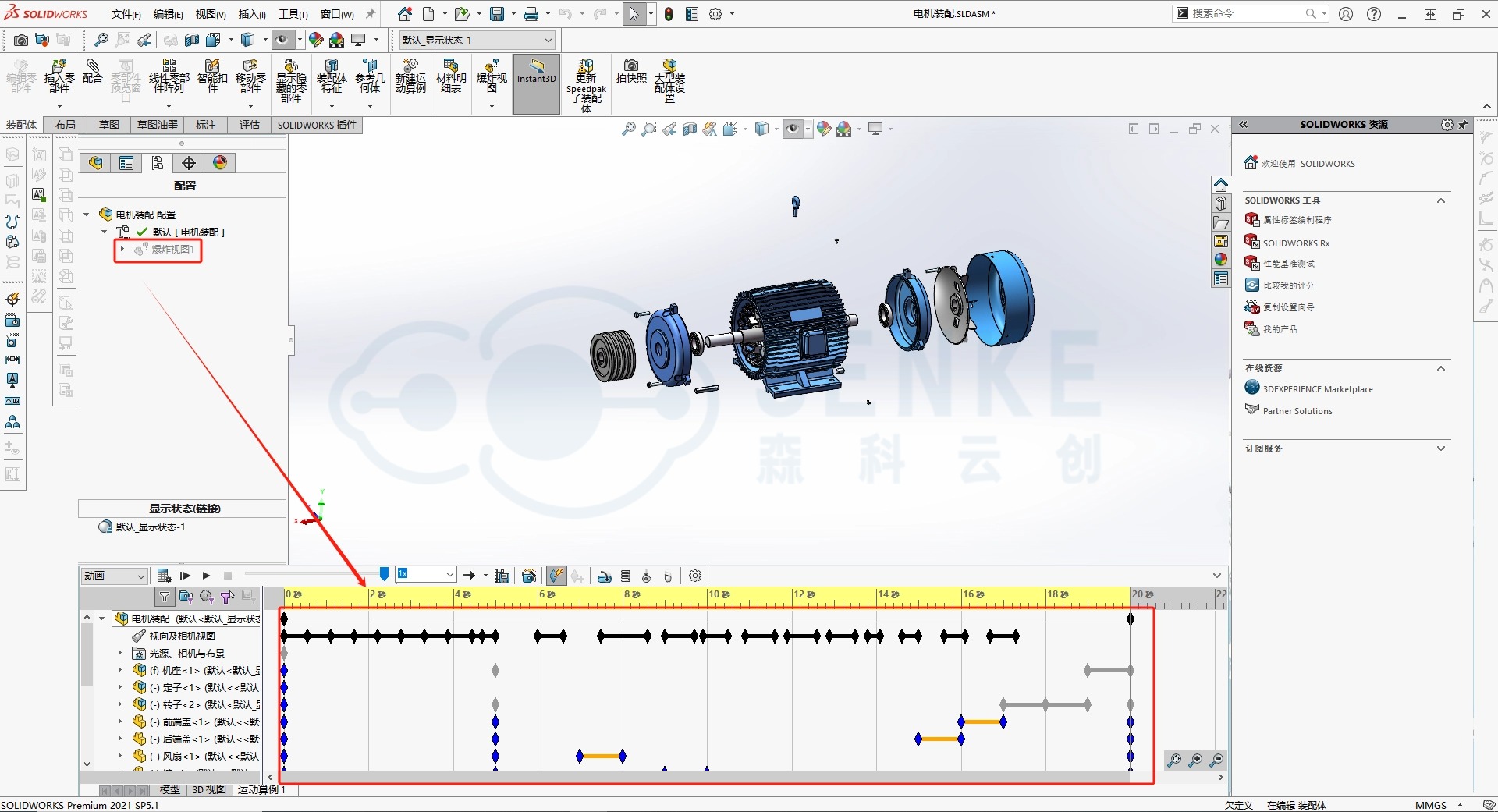Viewport: 1498px width, 812px height.
Task: Toggle Autokey in motion toolbar
Action: [x=556, y=576]
